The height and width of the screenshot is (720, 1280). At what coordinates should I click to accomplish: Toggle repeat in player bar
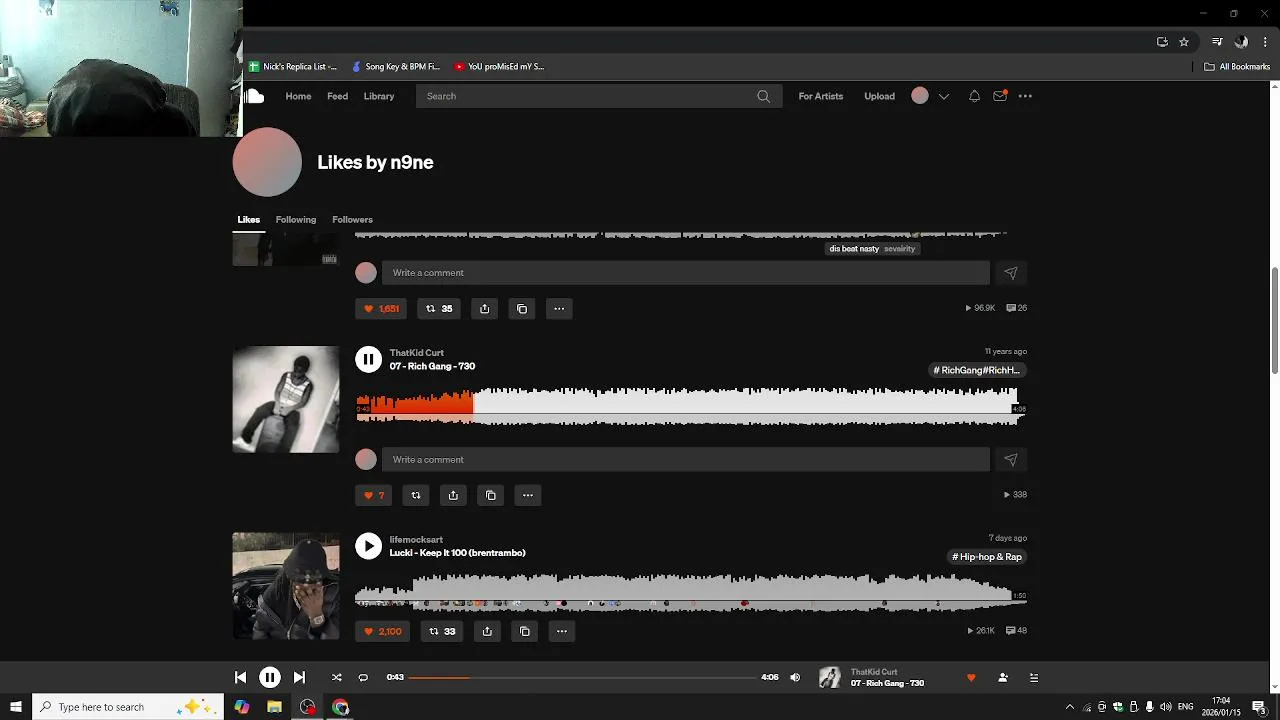[363, 677]
